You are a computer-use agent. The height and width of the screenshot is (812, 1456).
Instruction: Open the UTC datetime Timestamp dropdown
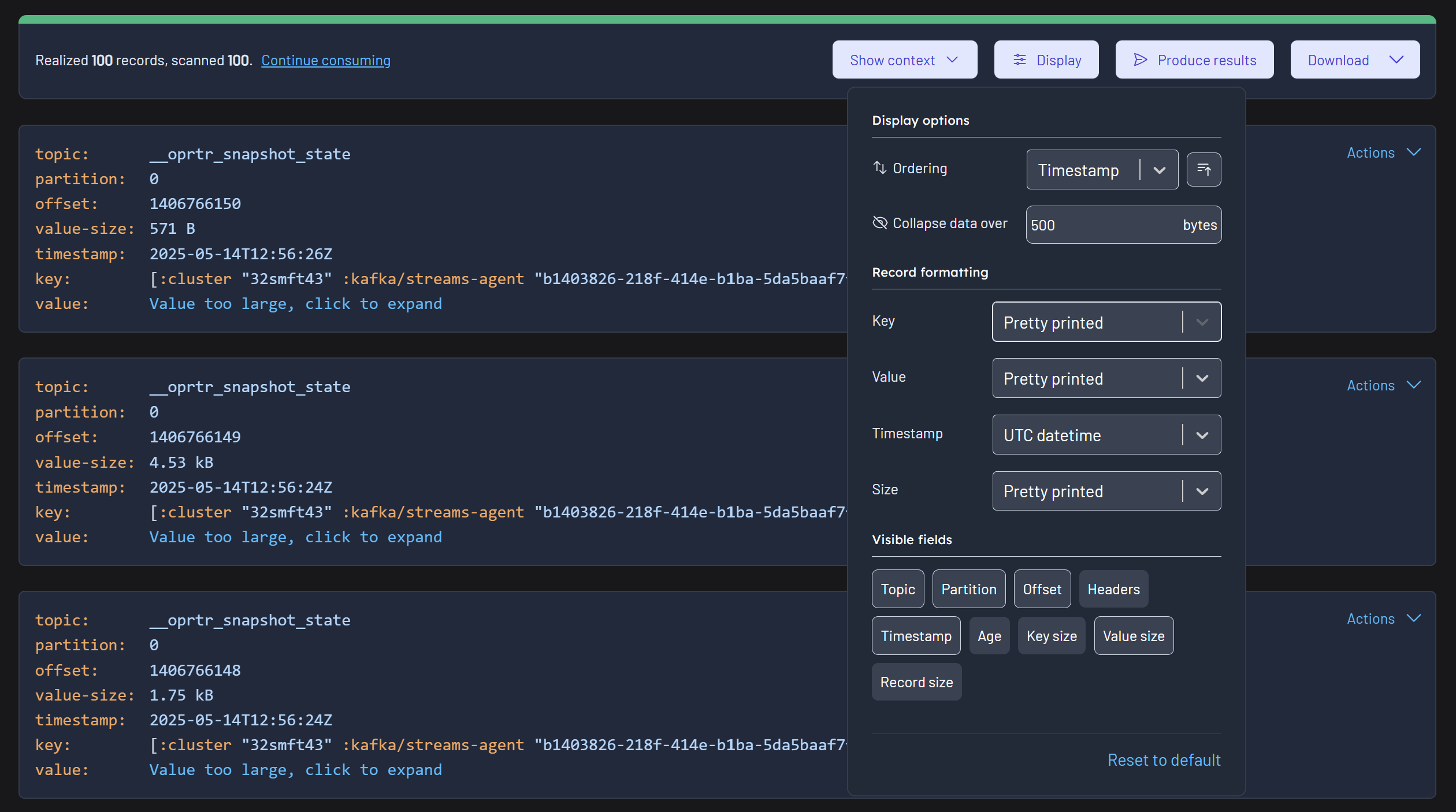(1106, 435)
